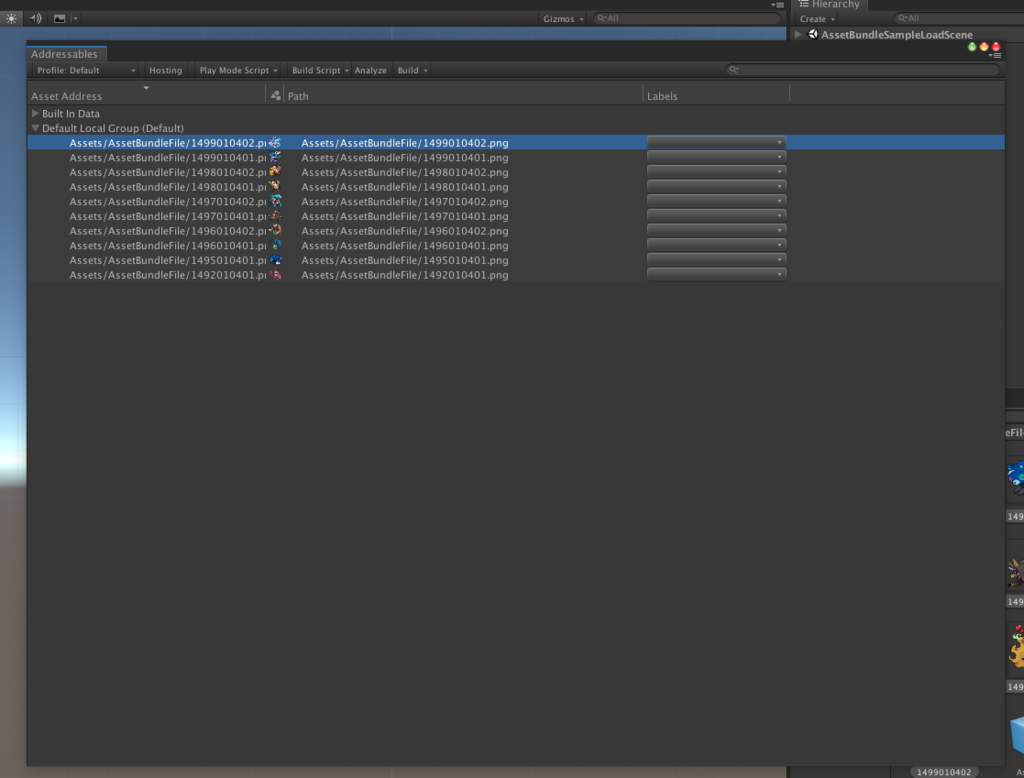Open Labels dropdown for 1496010401.png

[x=716, y=245]
